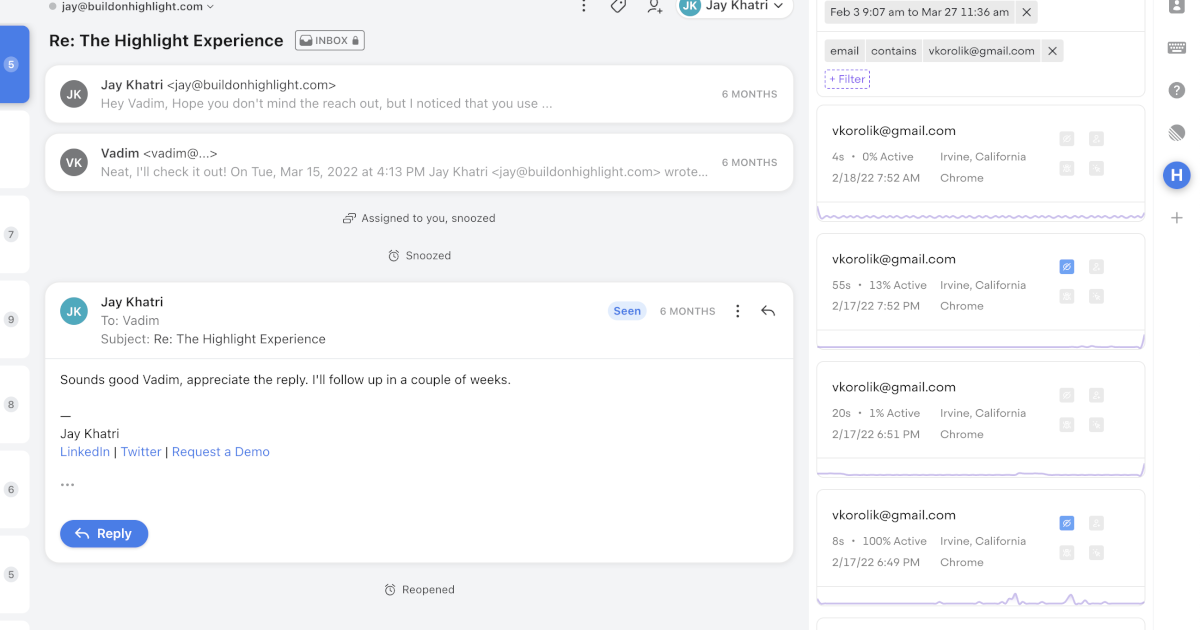The image size is (1200, 630).
Task: Remove the email contains vkorolik filter
Action: pyautogui.click(x=1051, y=51)
